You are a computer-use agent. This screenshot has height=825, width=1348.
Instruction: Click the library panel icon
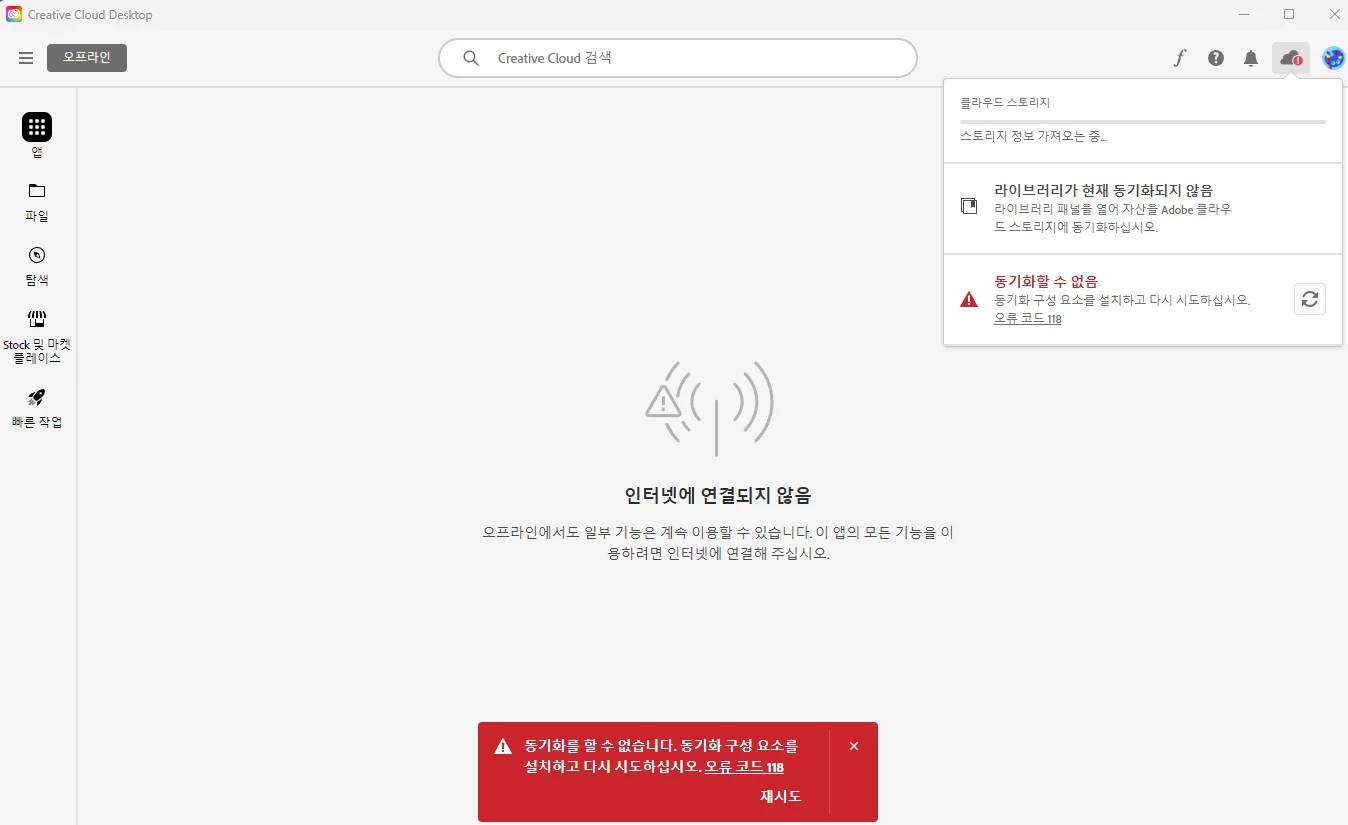pyautogui.click(x=968, y=206)
